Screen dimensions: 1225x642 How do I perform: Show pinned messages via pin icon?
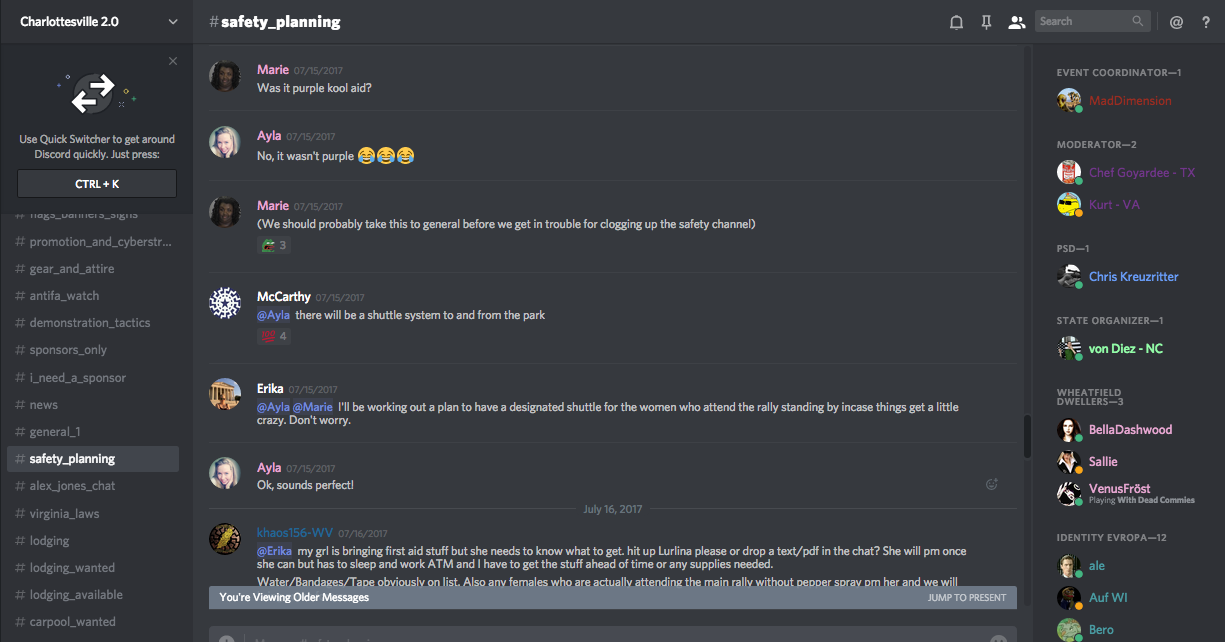click(x=986, y=22)
